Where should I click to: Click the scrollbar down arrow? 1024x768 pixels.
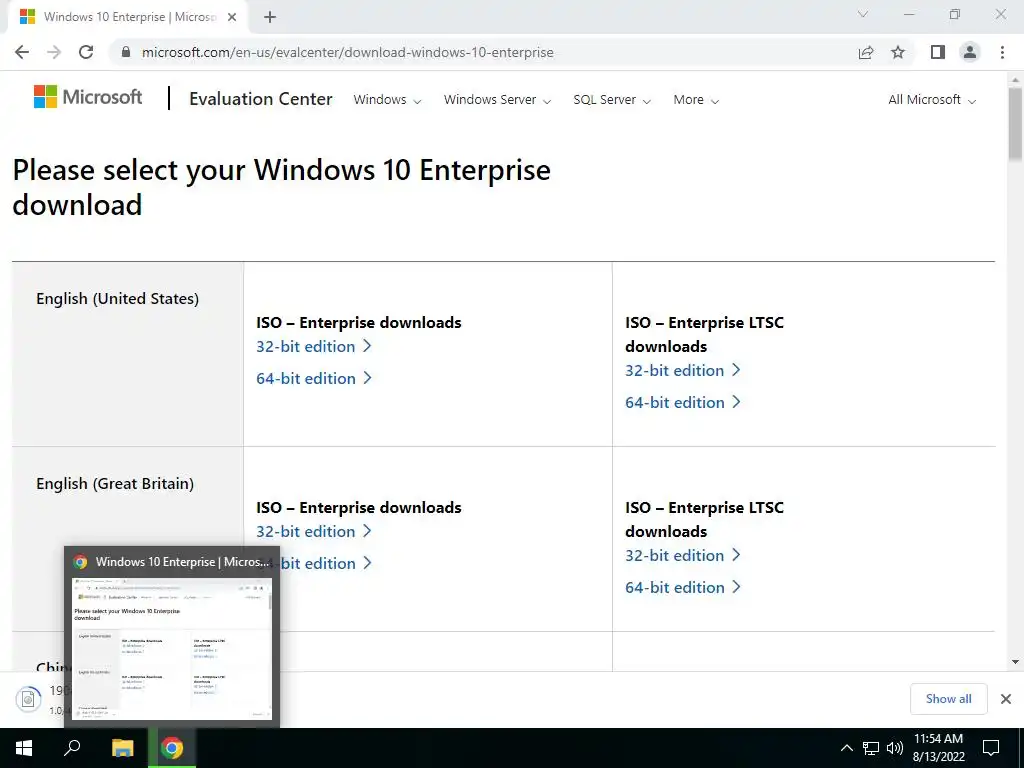pyautogui.click(x=1015, y=662)
